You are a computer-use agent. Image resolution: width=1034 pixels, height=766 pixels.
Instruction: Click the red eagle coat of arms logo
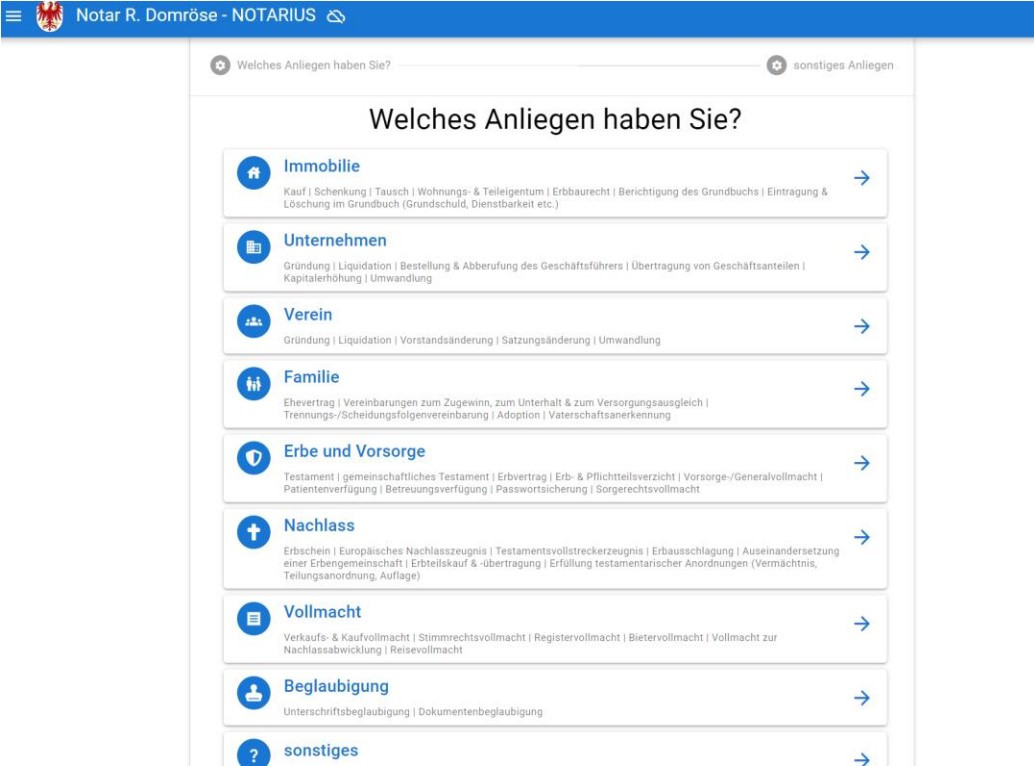point(49,17)
